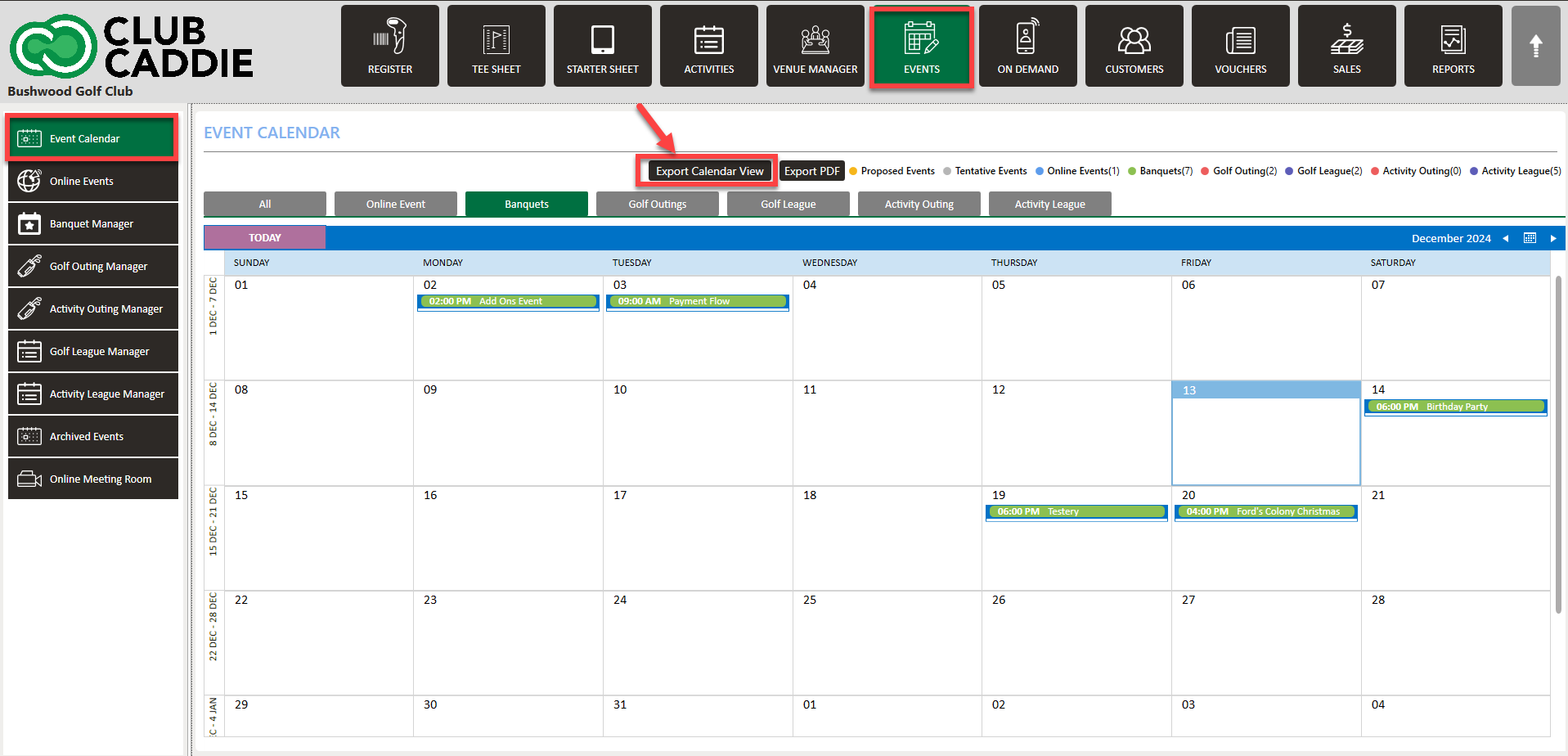Click the calendar vertical scrollbar
This screenshot has height=756, width=1568.
(1558, 444)
